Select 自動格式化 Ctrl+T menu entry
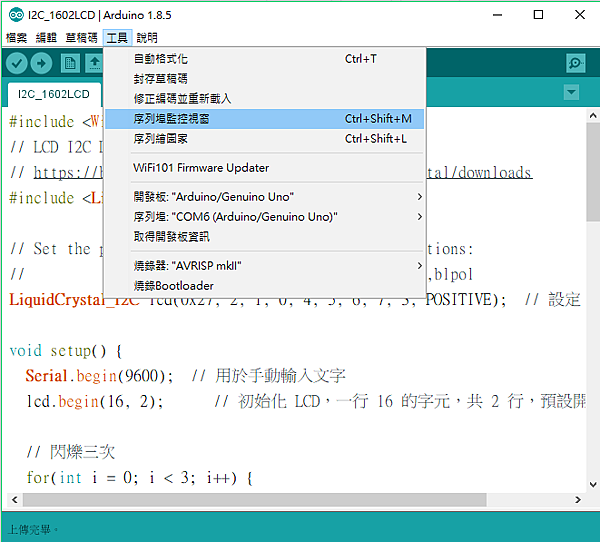600x542 pixels. [264, 59]
